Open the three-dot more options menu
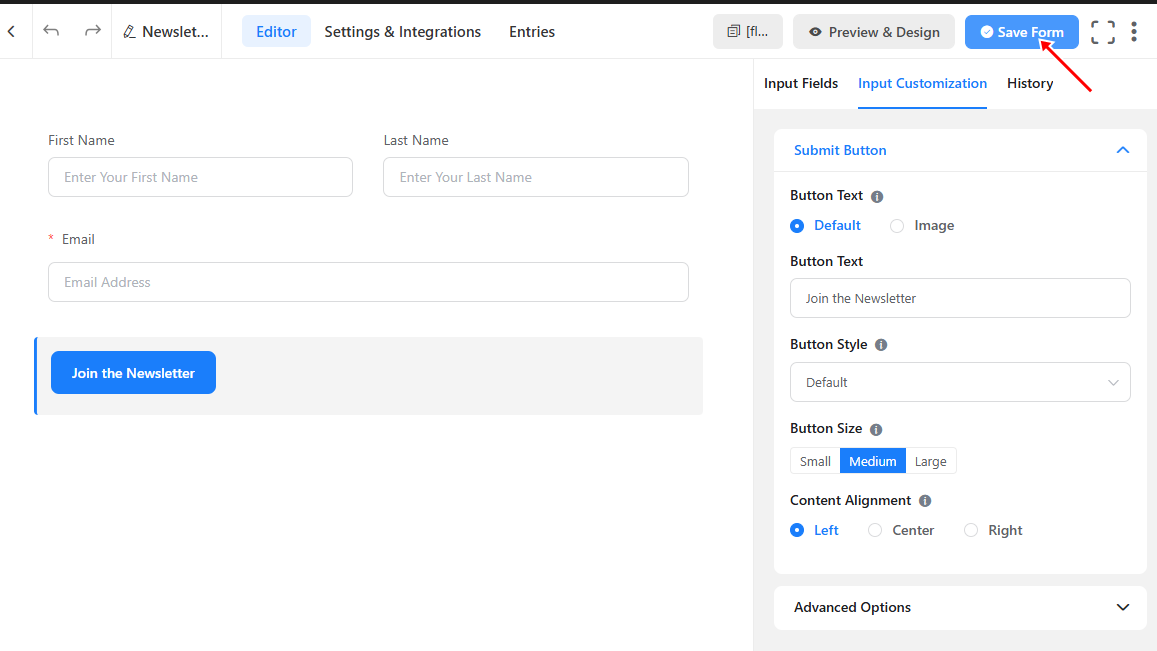This screenshot has height=651, width=1157. [1134, 32]
